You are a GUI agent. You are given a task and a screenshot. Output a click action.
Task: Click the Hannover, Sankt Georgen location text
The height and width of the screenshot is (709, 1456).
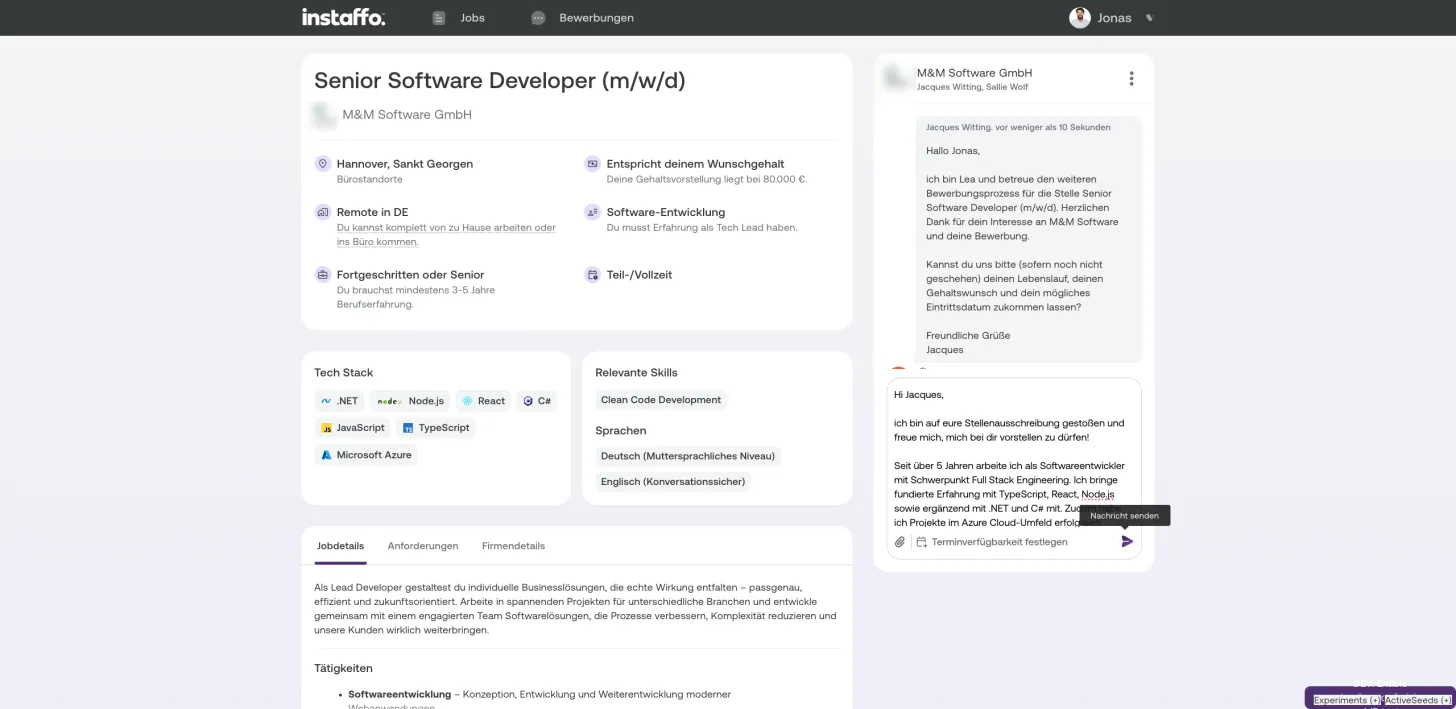click(405, 164)
